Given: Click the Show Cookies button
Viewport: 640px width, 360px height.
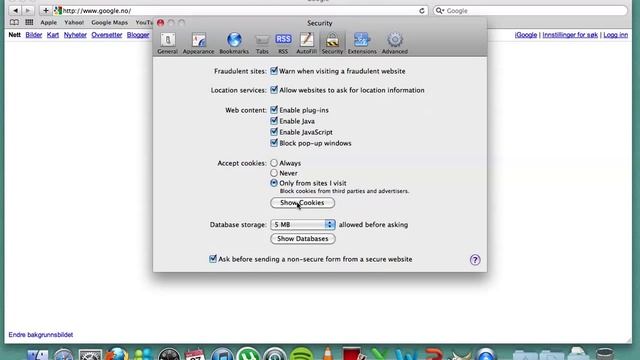Looking at the screenshot, I should tap(302, 203).
